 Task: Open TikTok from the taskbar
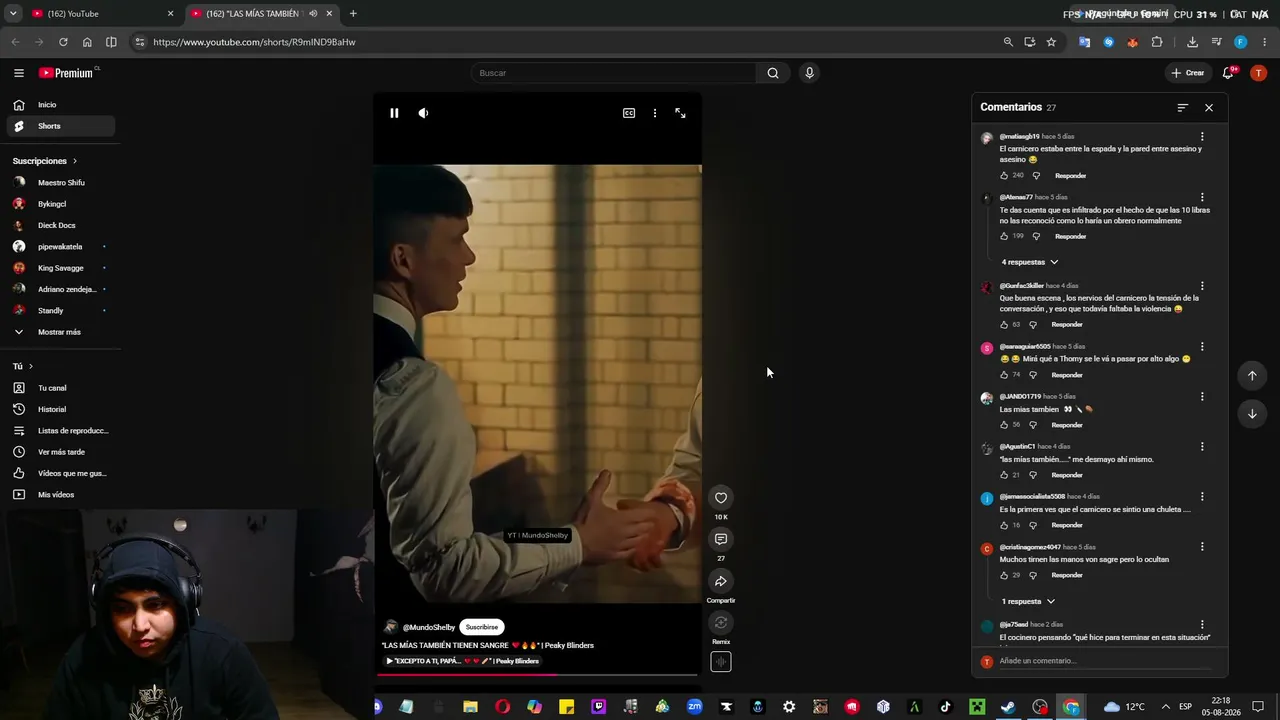[x=945, y=707]
